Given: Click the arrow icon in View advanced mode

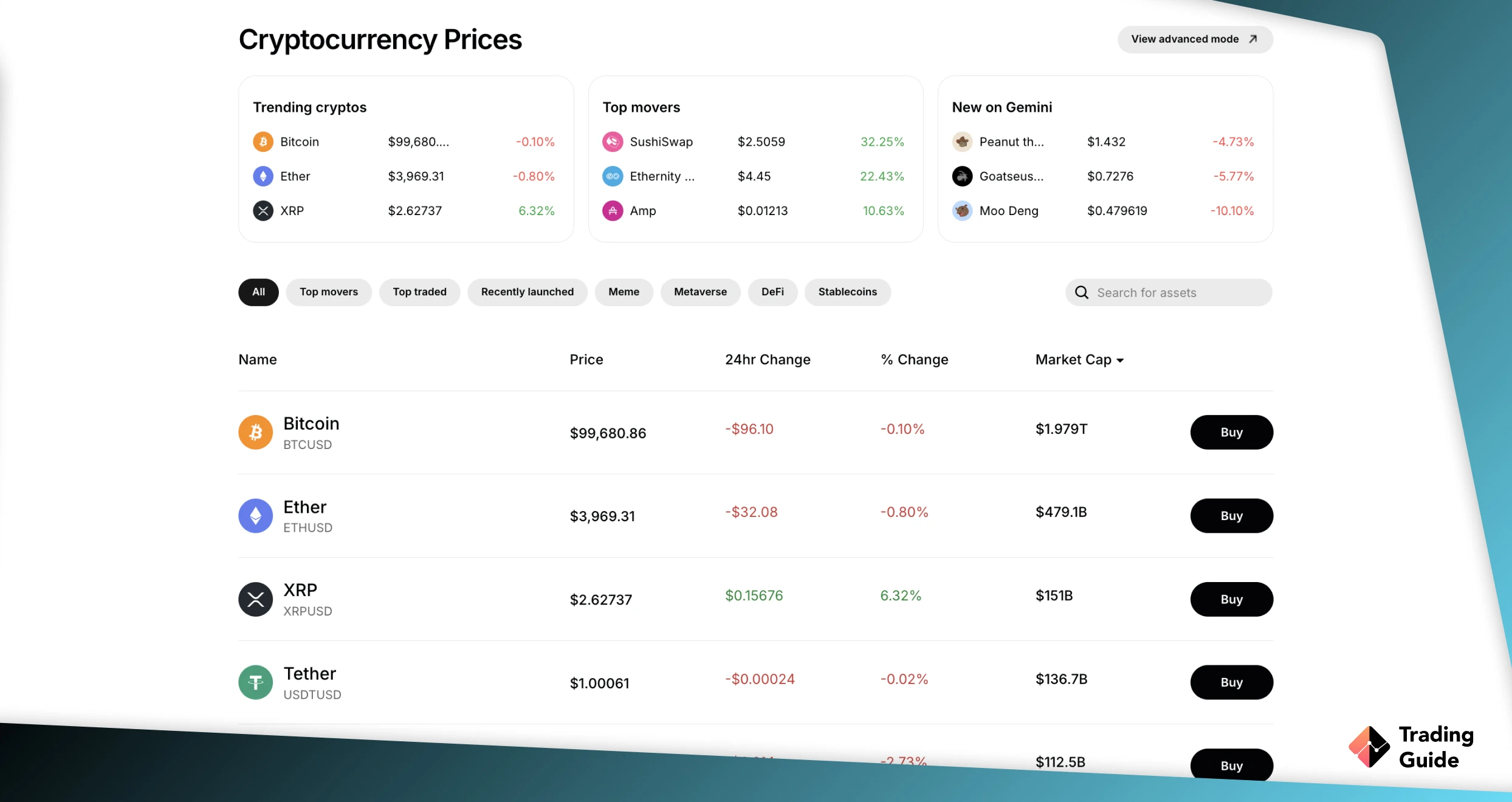Looking at the screenshot, I should click(1253, 39).
